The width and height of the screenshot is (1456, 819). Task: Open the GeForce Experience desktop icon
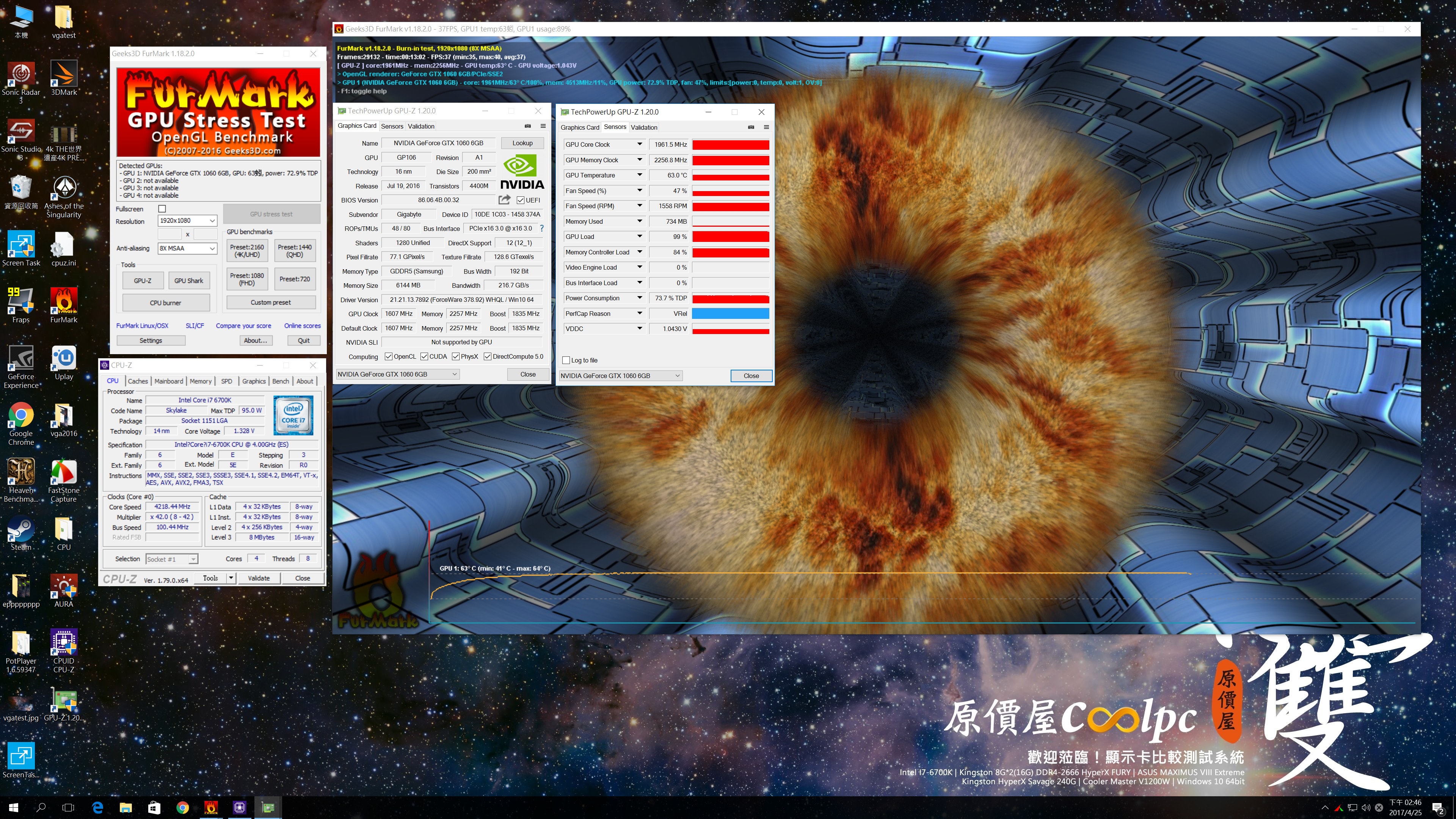(21, 367)
